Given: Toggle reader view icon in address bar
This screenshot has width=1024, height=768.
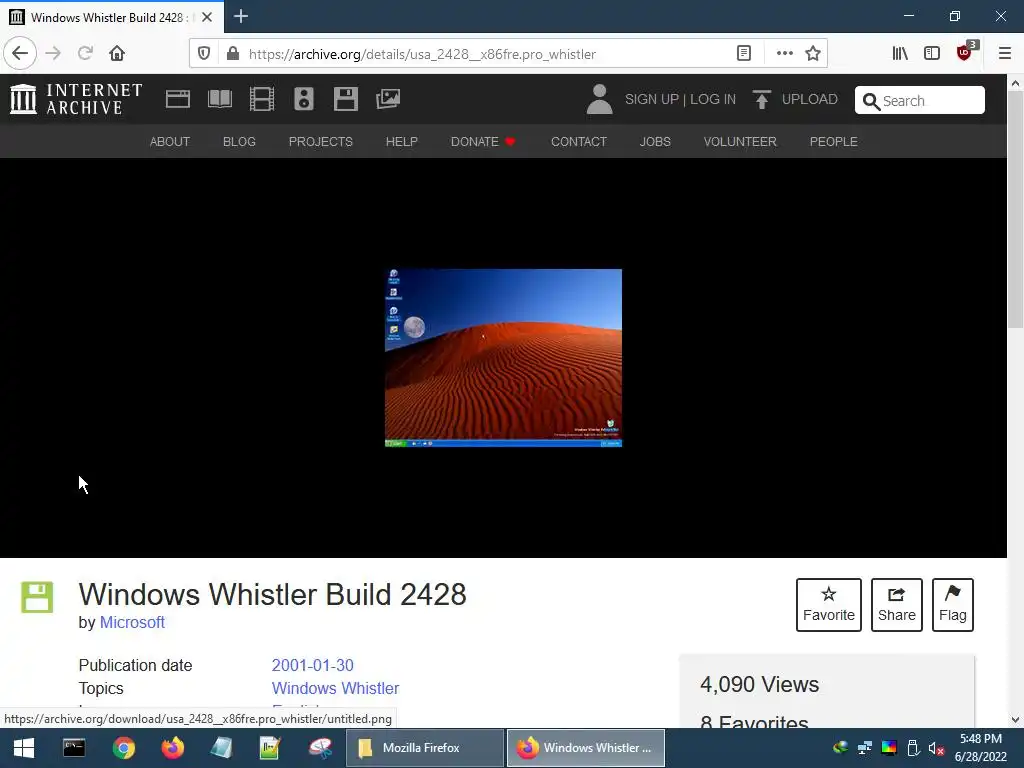Looking at the screenshot, I should pos(744,54).
